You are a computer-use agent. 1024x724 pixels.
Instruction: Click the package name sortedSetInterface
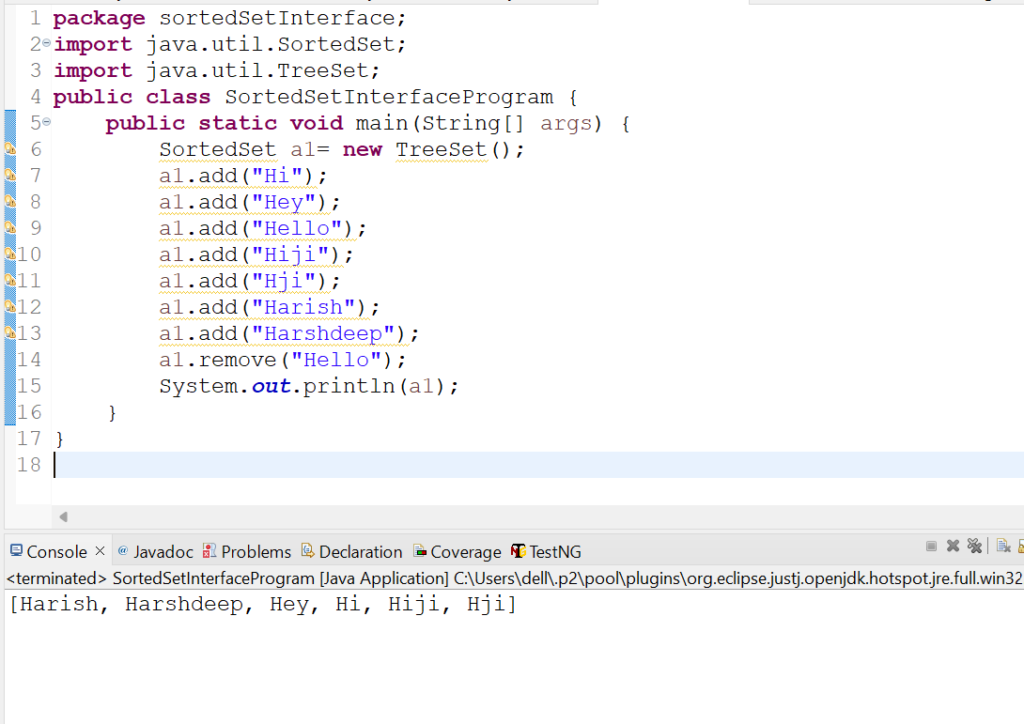277,18
